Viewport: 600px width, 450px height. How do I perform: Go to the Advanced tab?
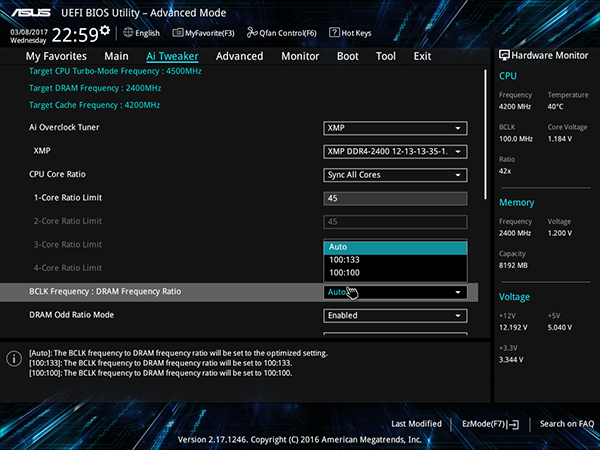240,56
